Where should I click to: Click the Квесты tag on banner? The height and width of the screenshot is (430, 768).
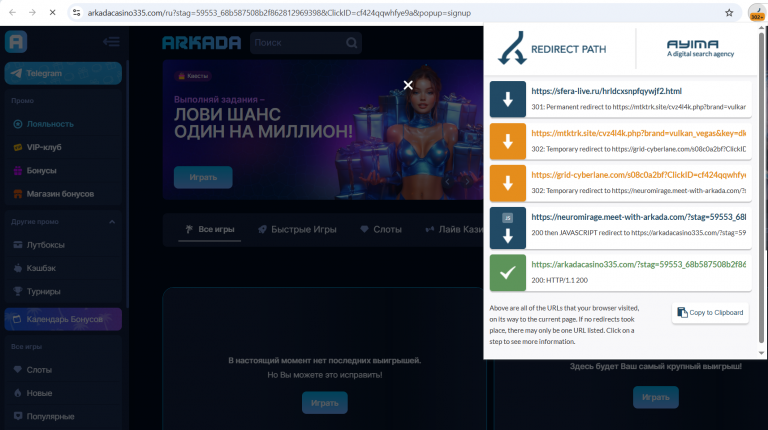click(193, 76)
